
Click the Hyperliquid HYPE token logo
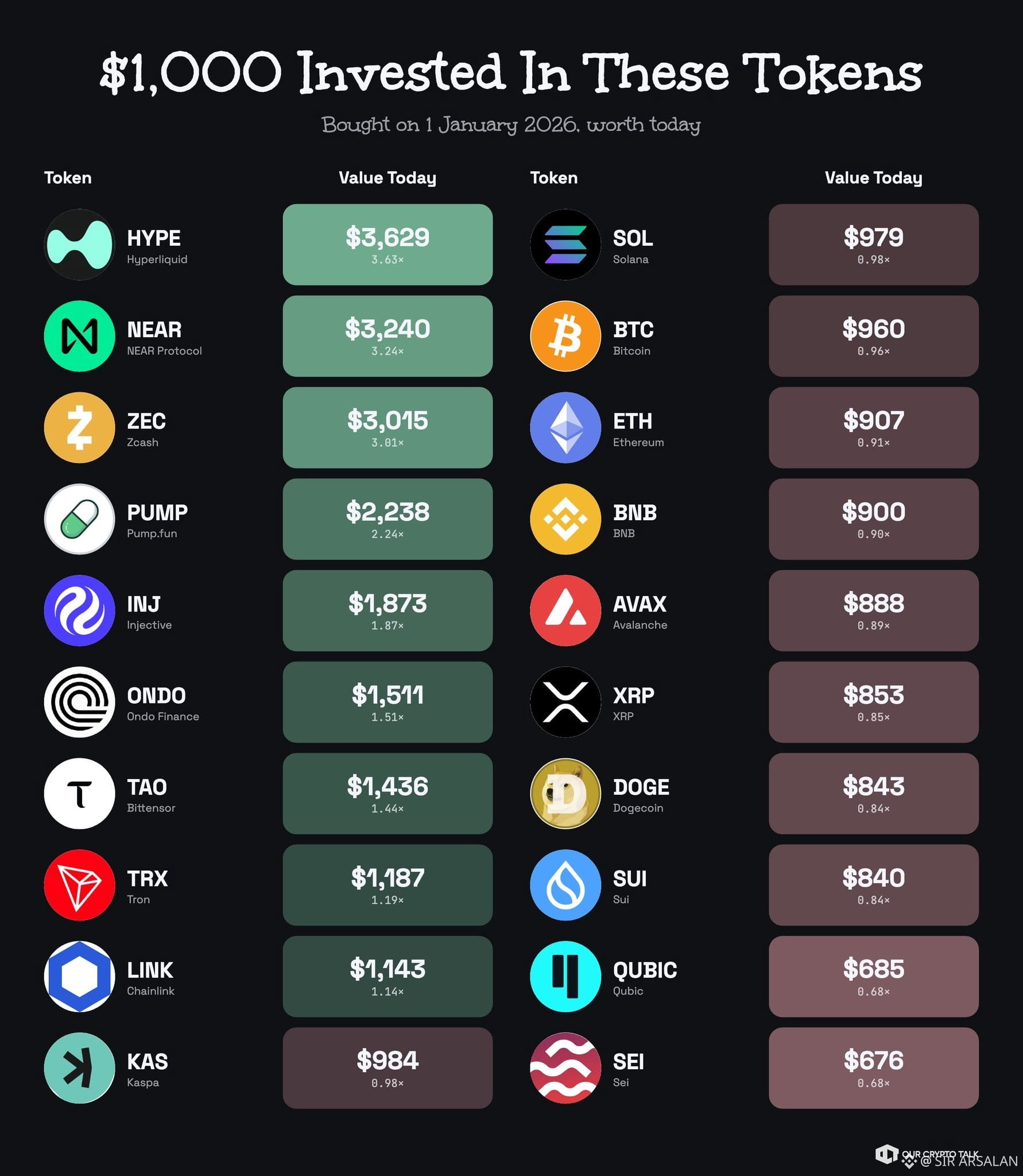point(79,245)
